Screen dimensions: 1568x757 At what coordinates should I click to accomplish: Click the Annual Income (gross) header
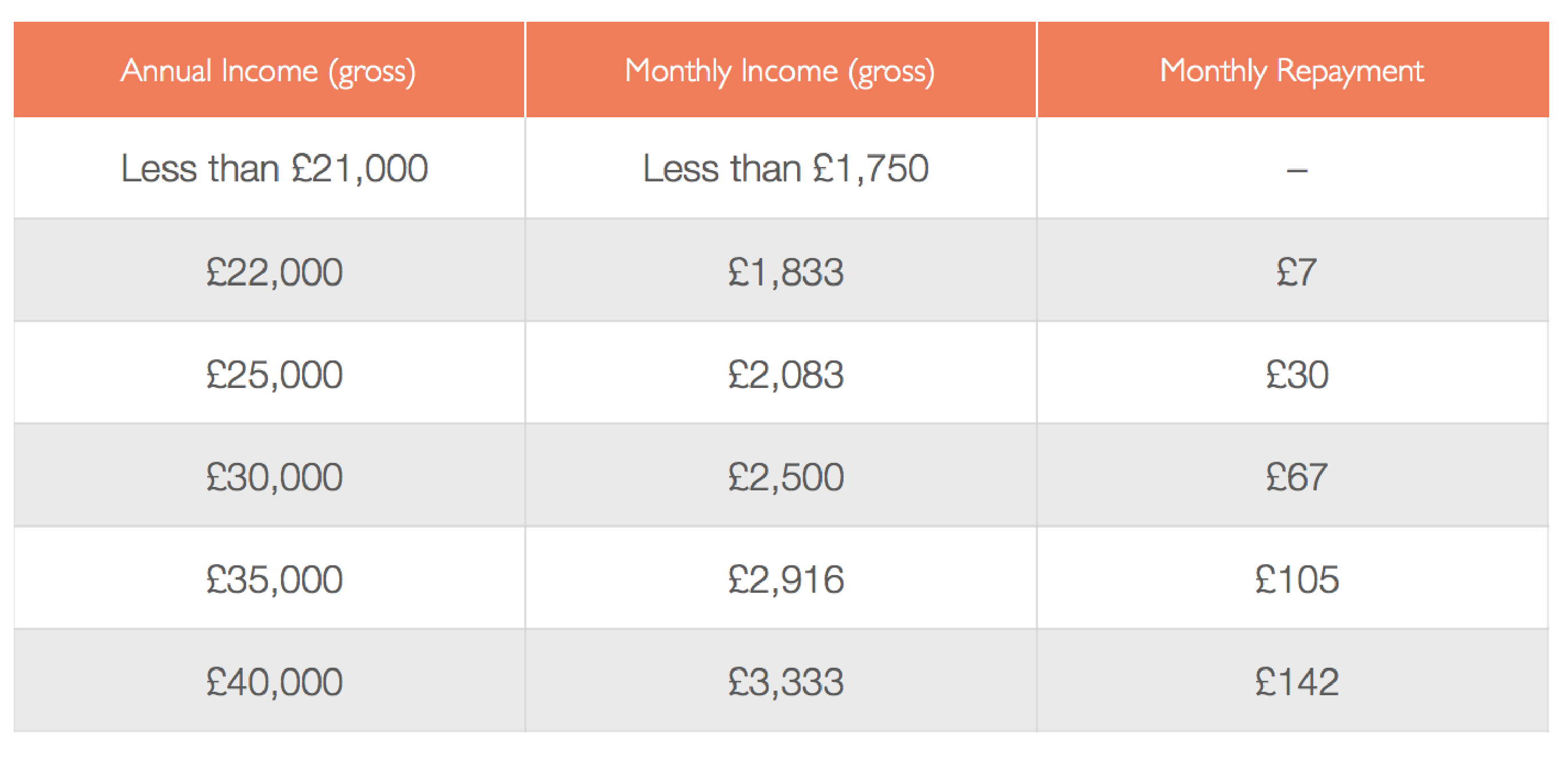268,70
